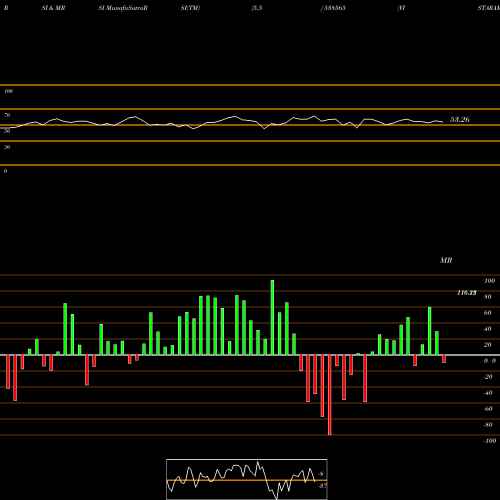Screen dimensions: 500x500
Task: Click the tallest green MR histogram bar
Action: [x=272, y=317]
